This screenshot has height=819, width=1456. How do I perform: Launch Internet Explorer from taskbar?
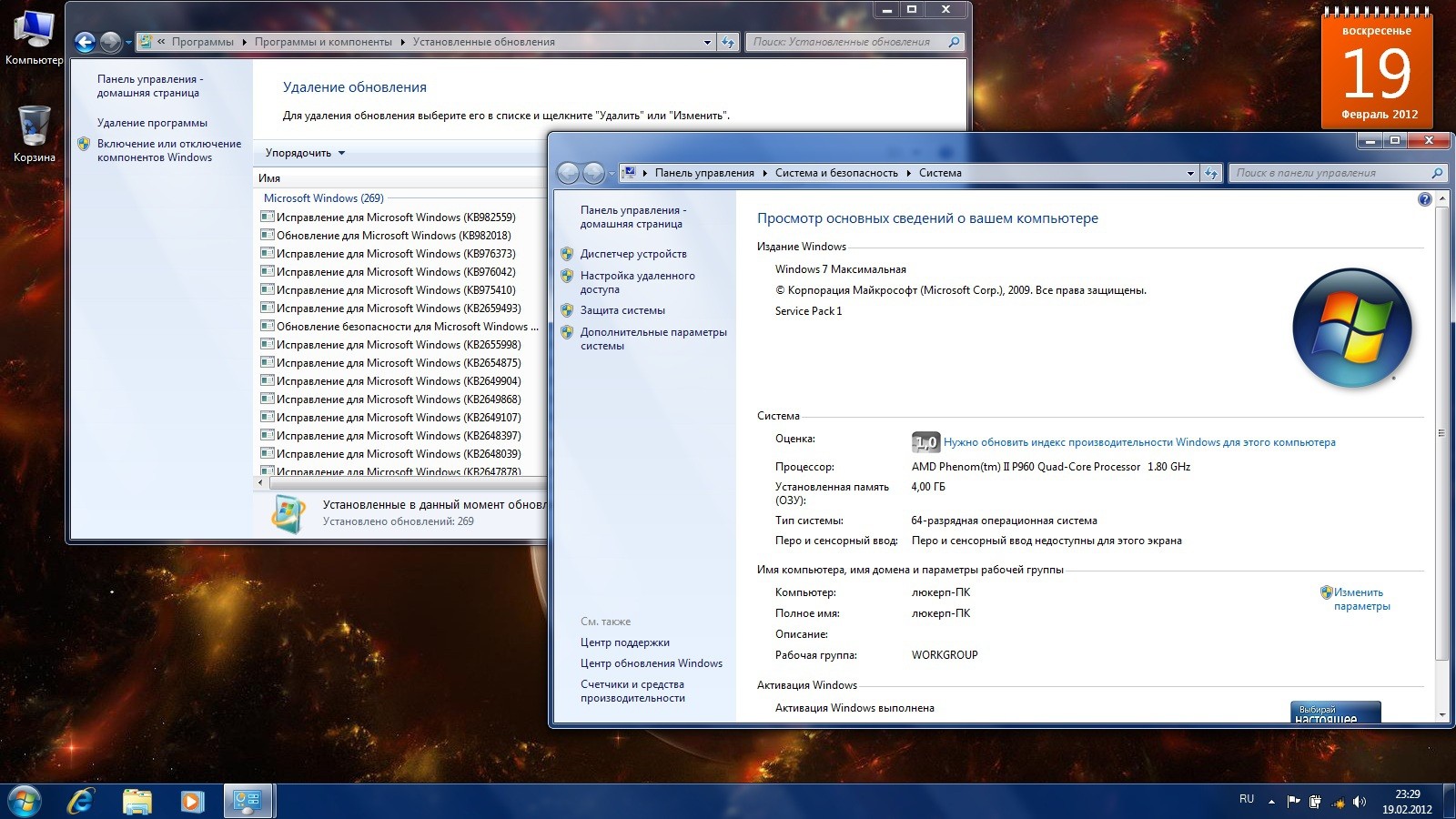(x=82, y=801)
